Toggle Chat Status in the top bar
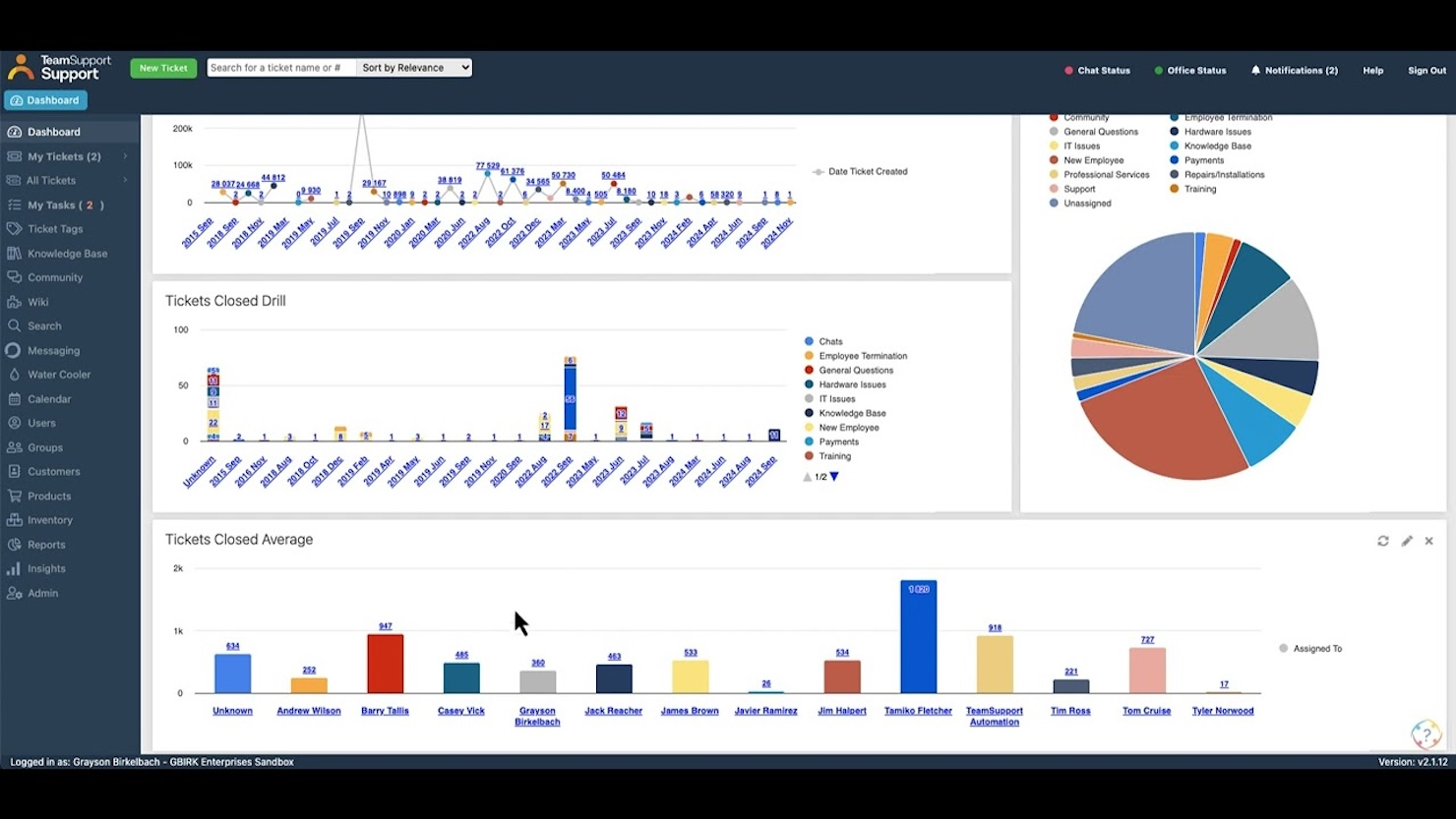 (x=1097, y=70)
